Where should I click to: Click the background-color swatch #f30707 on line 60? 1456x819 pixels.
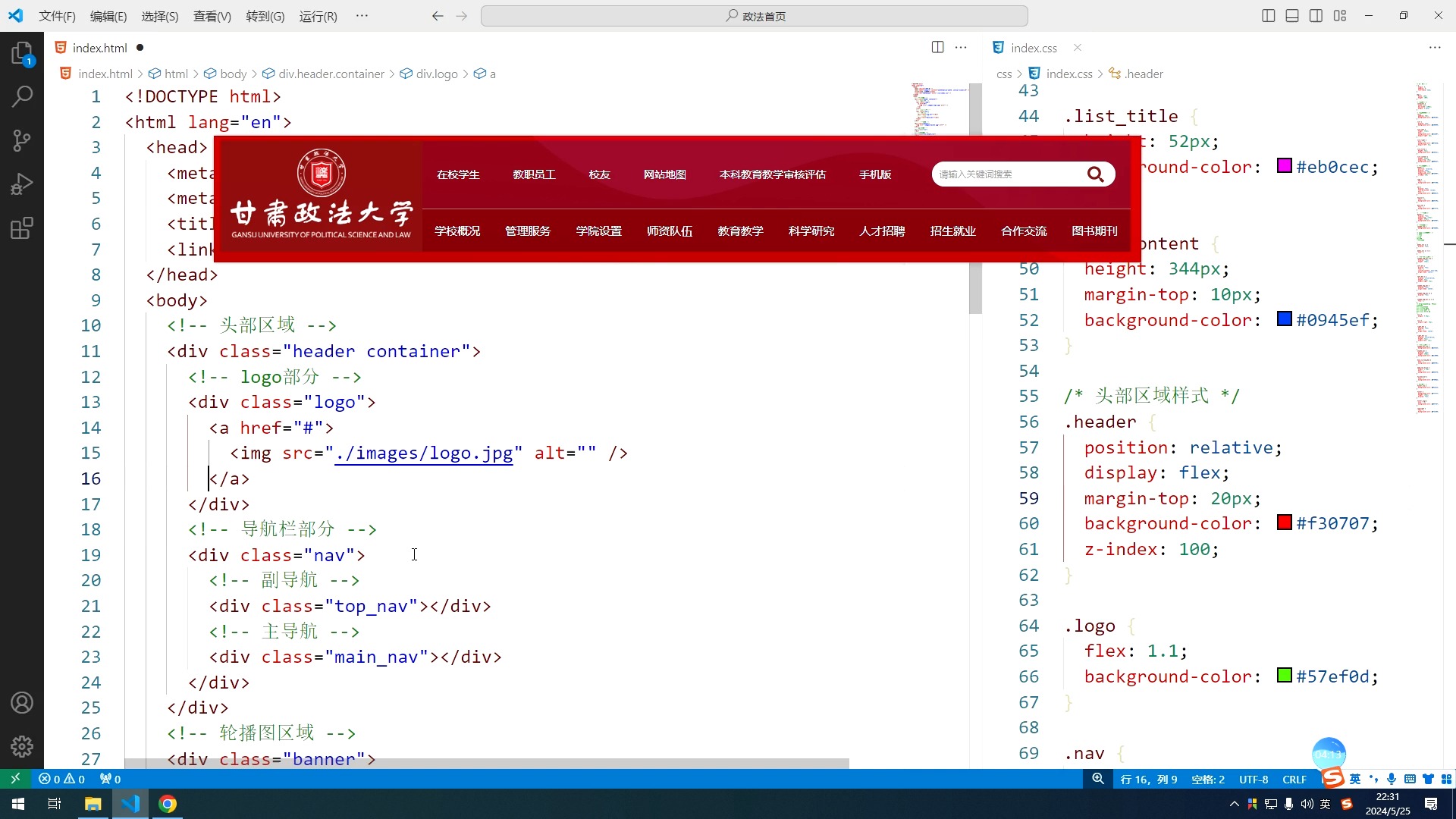1282,523
